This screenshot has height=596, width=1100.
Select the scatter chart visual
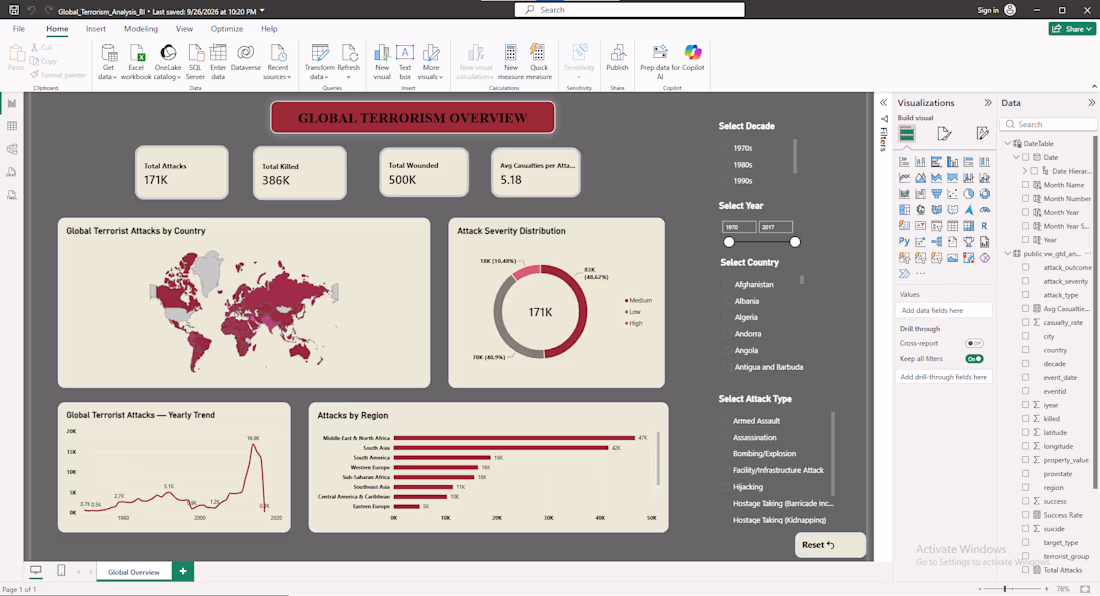click(x=953, y=194)
